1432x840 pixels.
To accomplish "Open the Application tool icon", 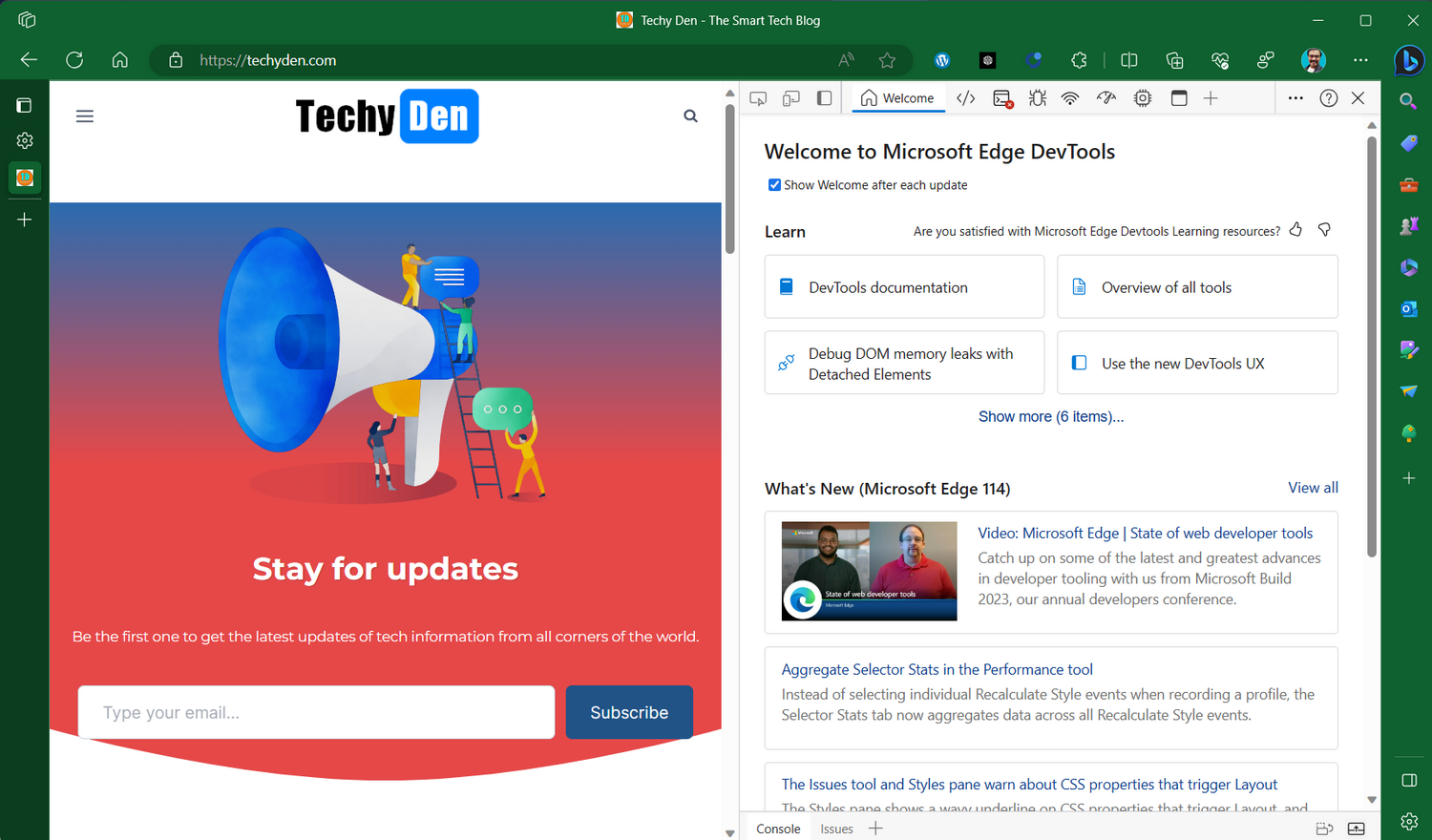I will point(1179,98).
